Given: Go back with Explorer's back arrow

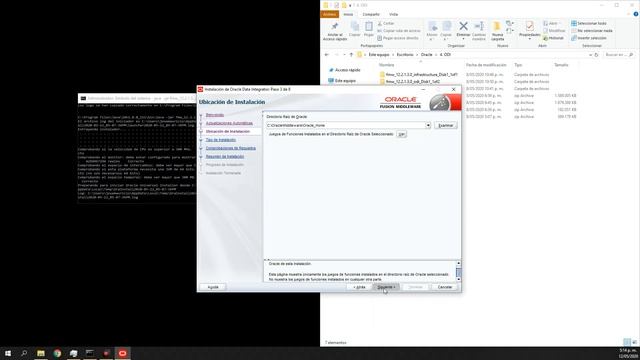Looking at the screenshot, I should (327, 55).
